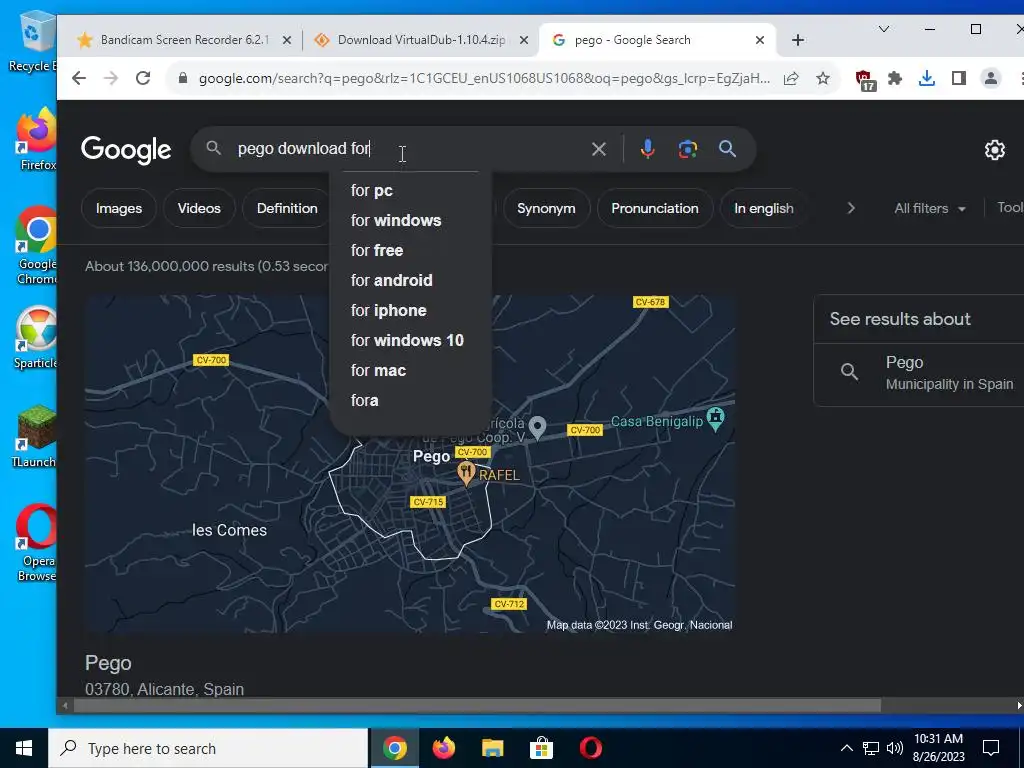Open the Extensions puzzle piece menu
This screenshot has height=768, width=1024.
pyautogui.click(x=895, y=78)
